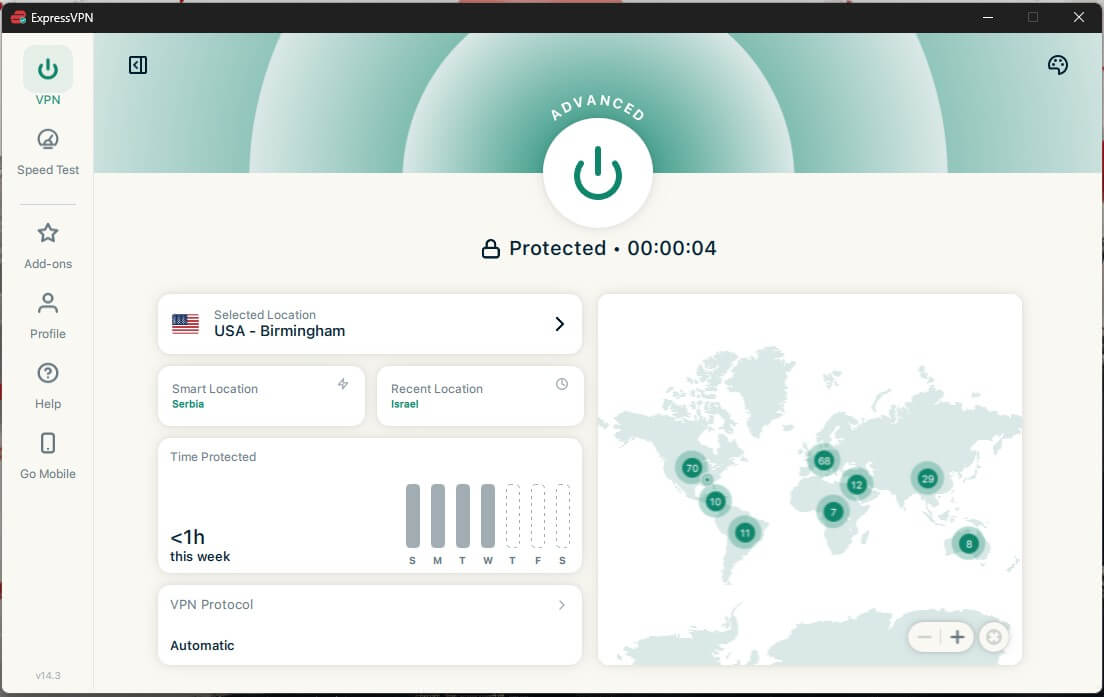1104x697 pixels.
Task: Open the Go Mobile page
Action: 48,456
